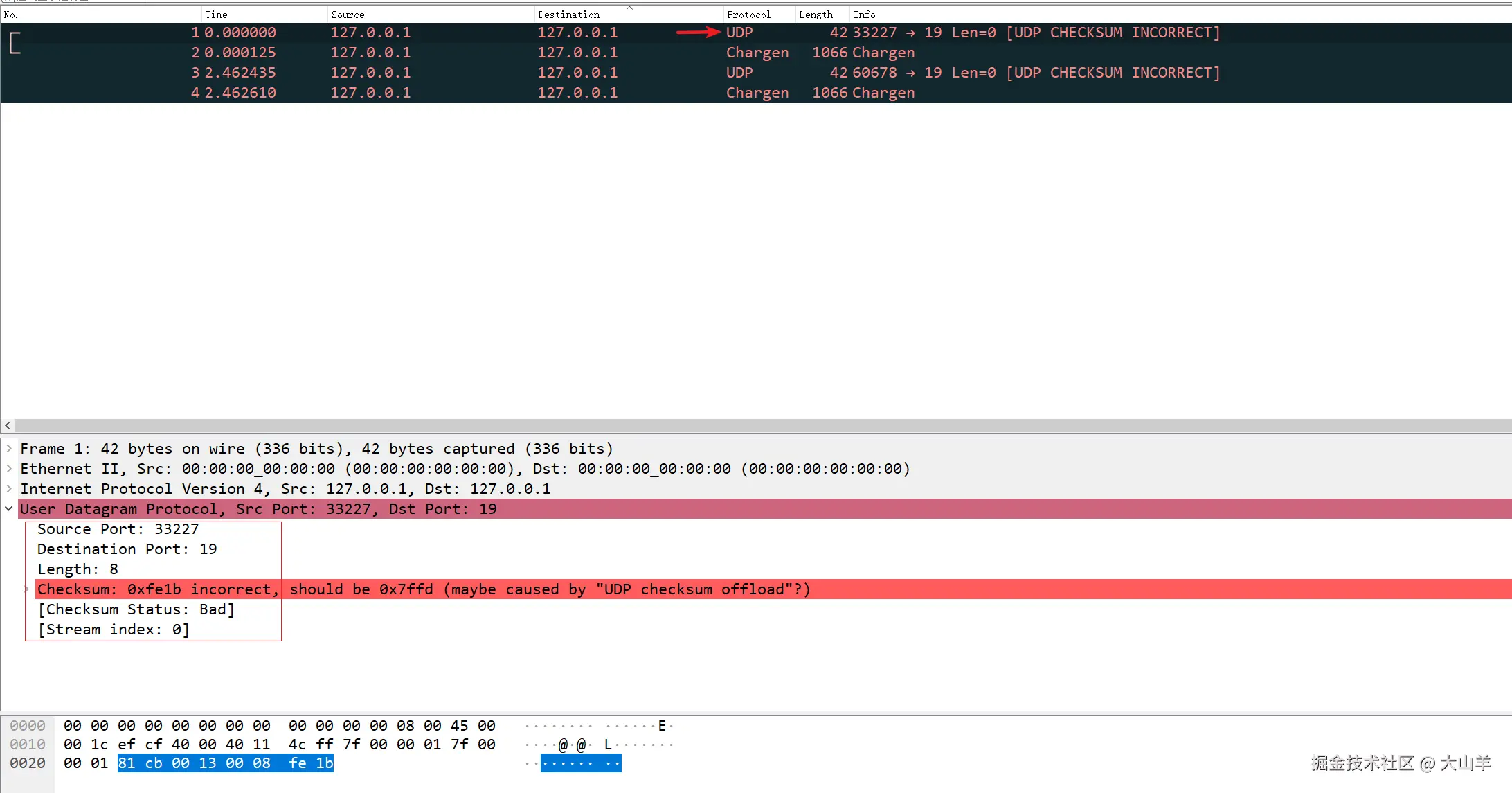Click the Length column header
The image size is (1512, 793).
[x=815, y=15]
